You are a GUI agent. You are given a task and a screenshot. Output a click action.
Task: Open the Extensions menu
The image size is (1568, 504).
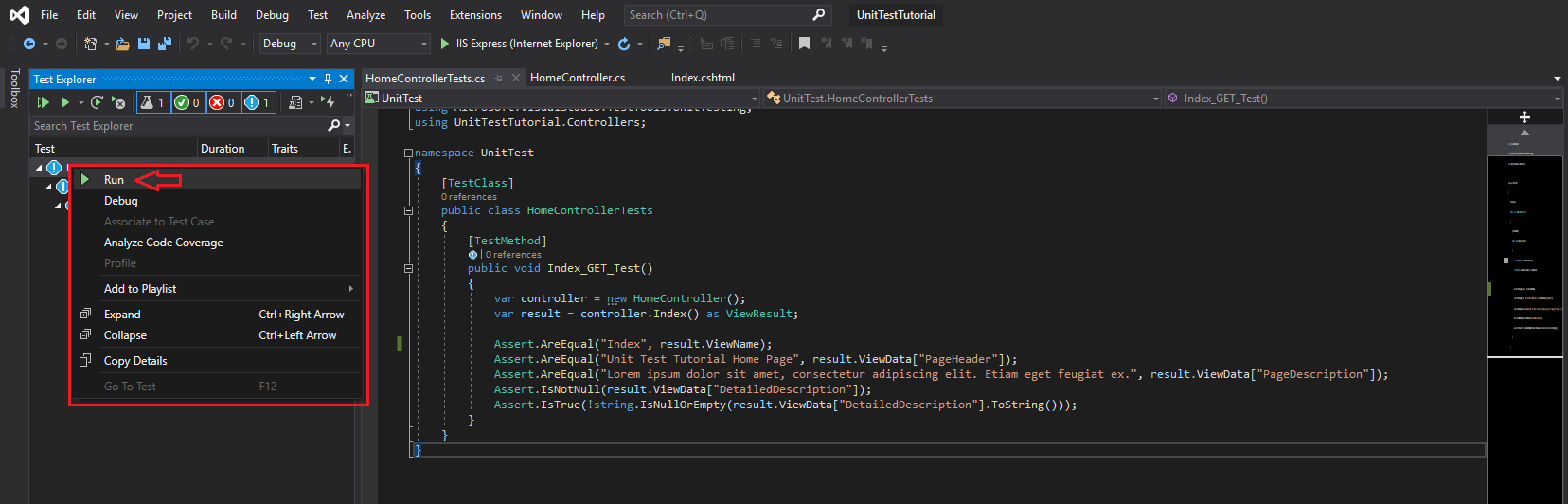click(x=476, y=15)
